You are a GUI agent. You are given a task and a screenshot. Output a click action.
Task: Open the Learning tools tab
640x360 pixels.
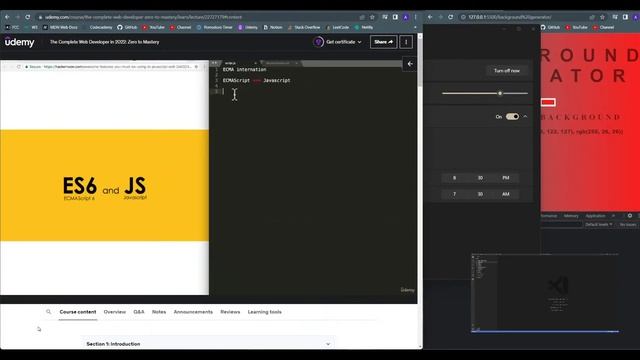264,312
